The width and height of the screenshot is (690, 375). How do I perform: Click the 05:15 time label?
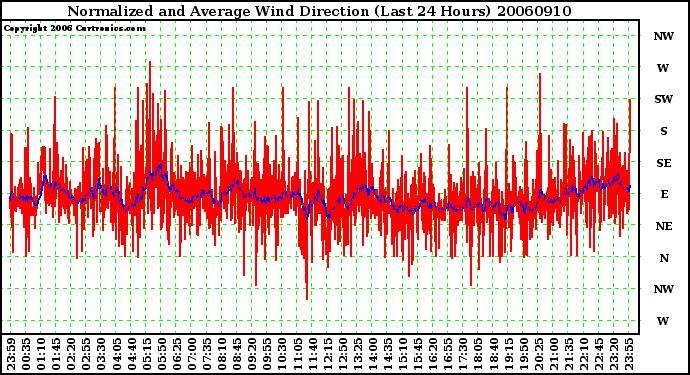pyautogui.click(x=147, y=354)
